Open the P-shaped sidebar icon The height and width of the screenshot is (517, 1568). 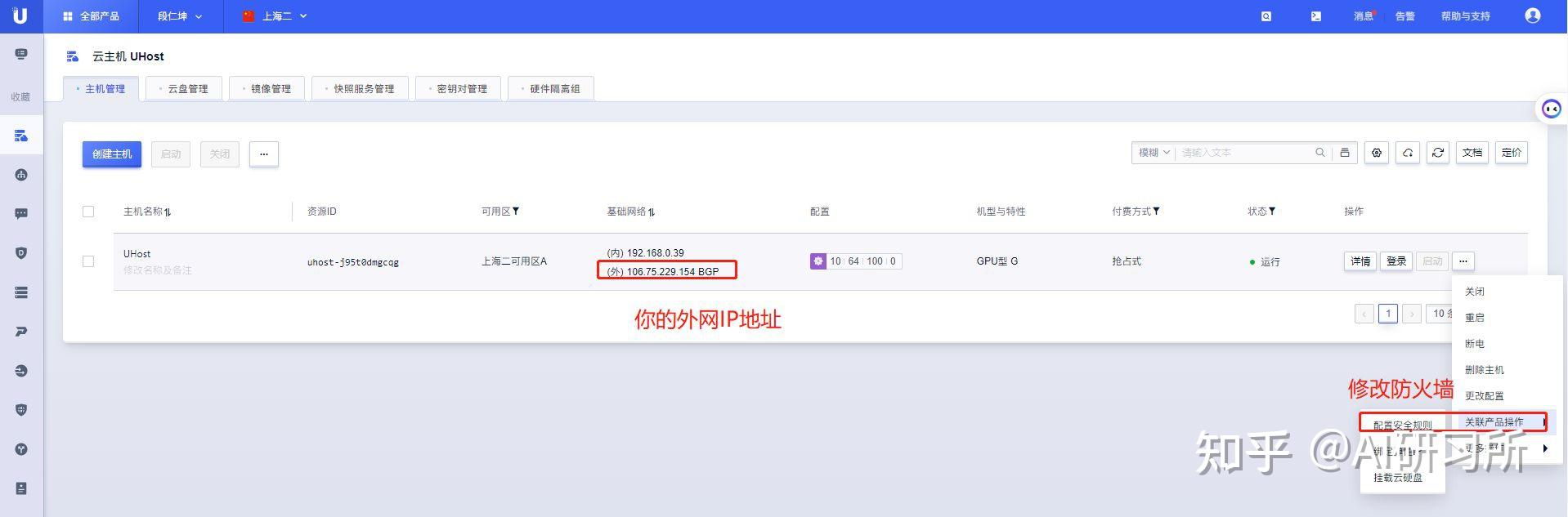21,332
